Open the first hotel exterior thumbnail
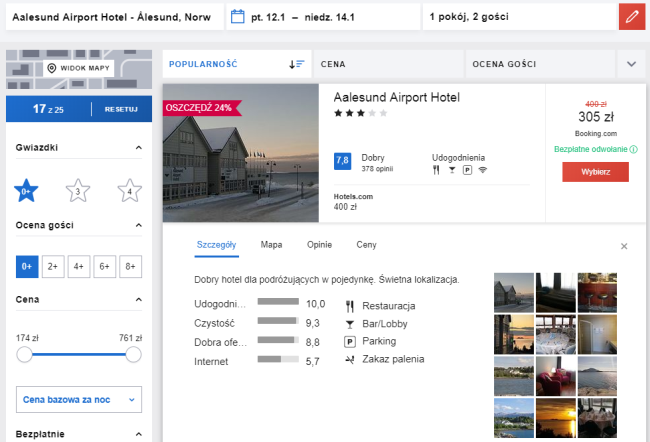The image size is (650, 442). click(x=514, y=292)
